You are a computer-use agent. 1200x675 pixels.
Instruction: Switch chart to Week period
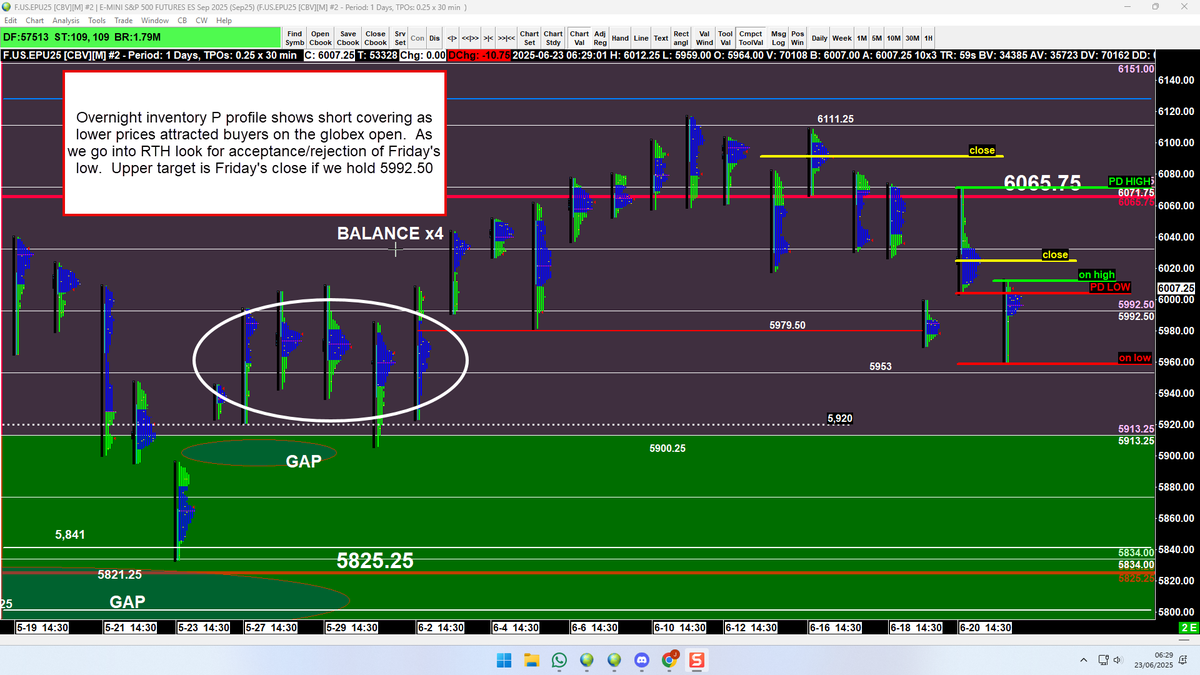pos(841,38)
